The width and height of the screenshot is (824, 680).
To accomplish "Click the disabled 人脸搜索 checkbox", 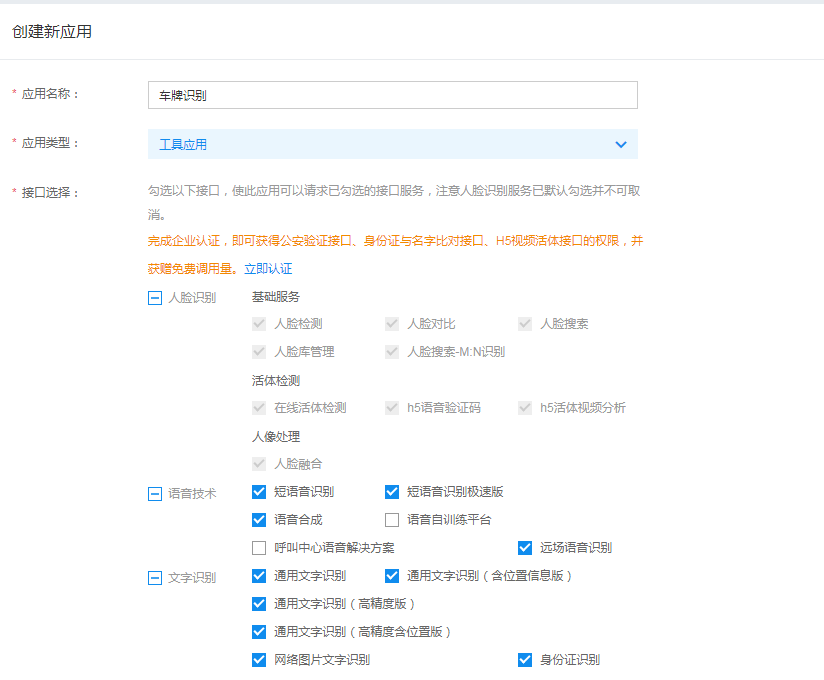I will pos(524,324).
